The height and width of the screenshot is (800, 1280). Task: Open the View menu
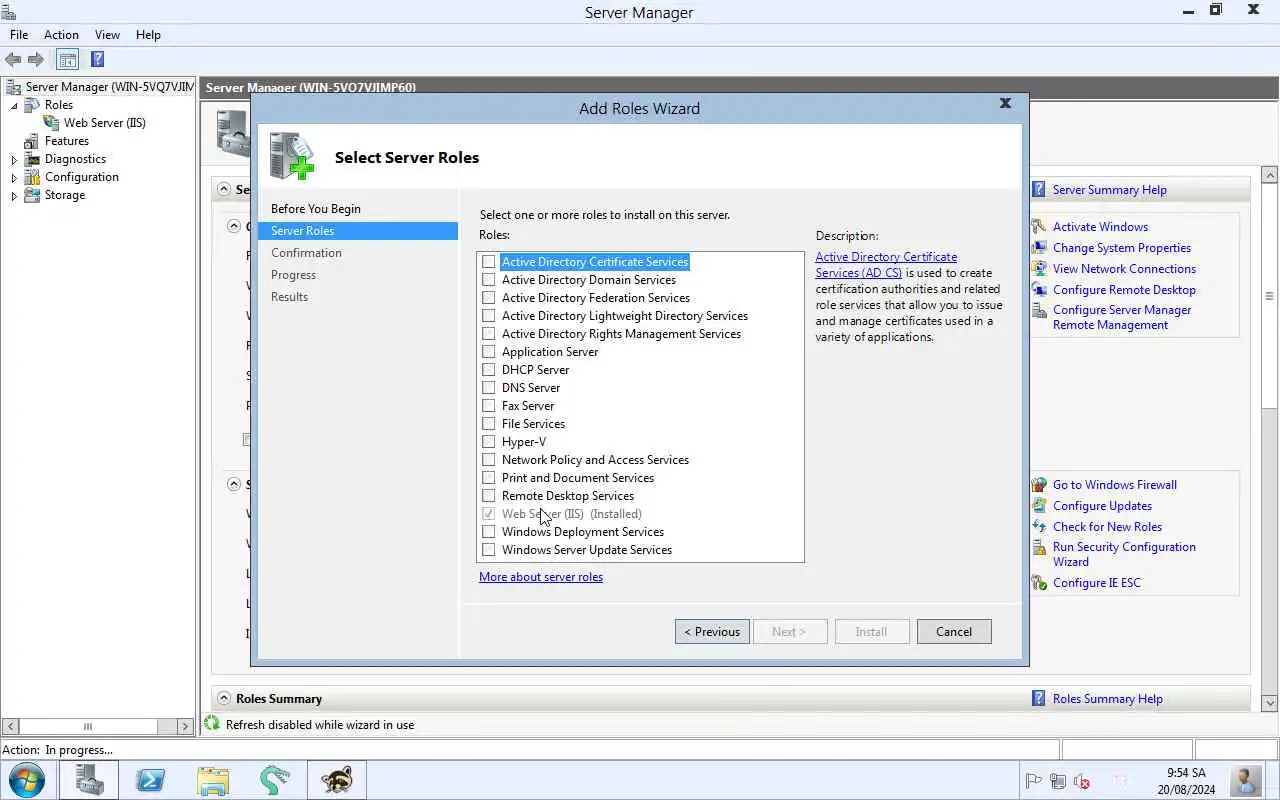[x=107, y=35]
